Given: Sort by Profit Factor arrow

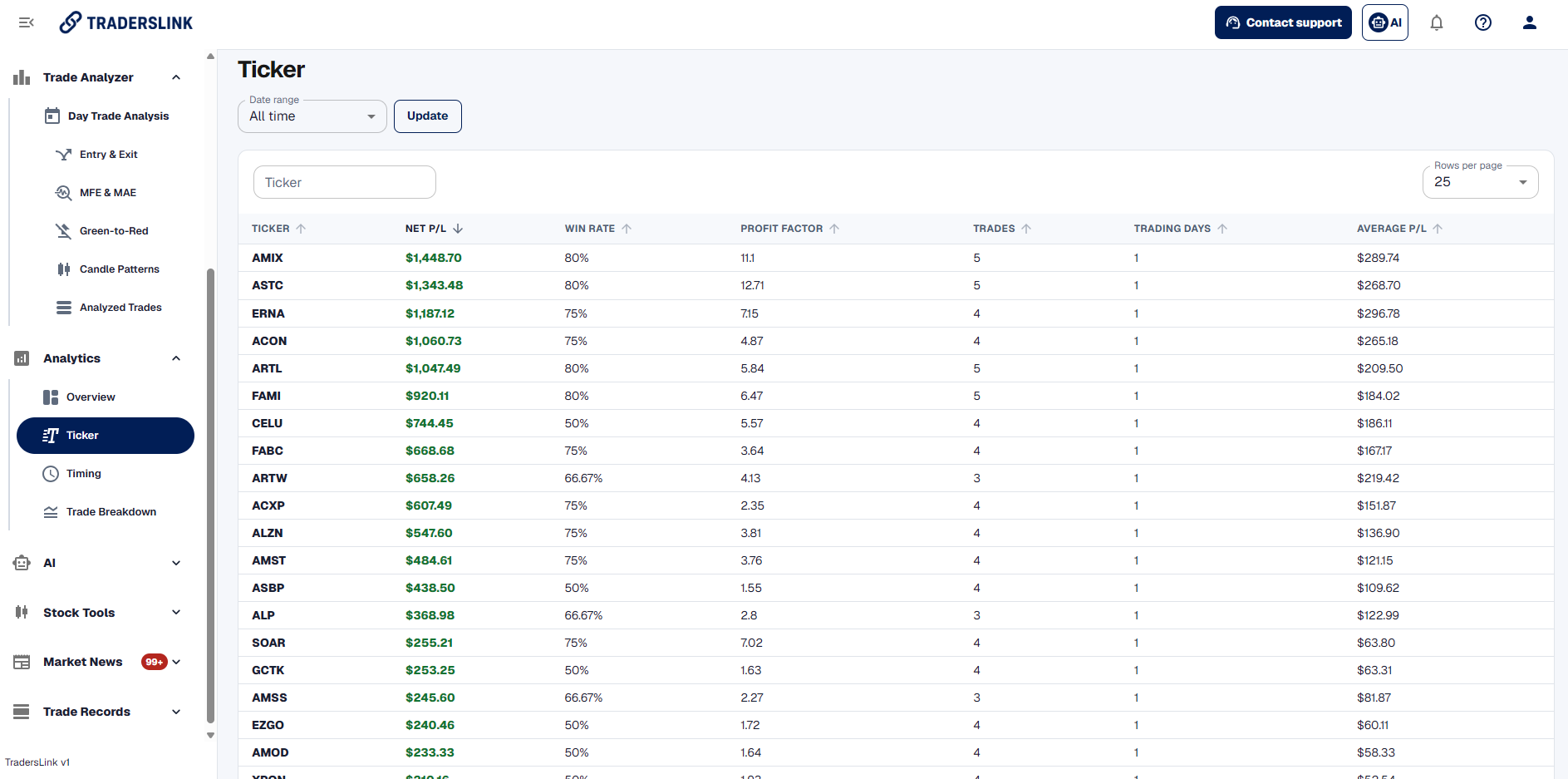Looking at the screenshot, I should coord(834,229).
